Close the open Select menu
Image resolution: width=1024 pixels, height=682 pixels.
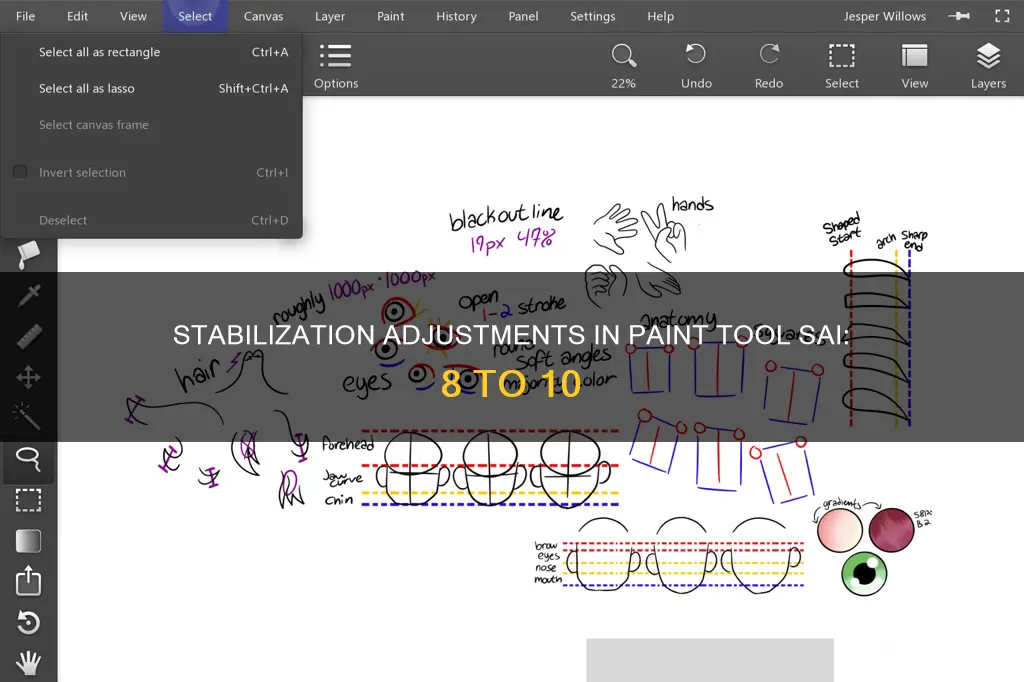(195, 16)
